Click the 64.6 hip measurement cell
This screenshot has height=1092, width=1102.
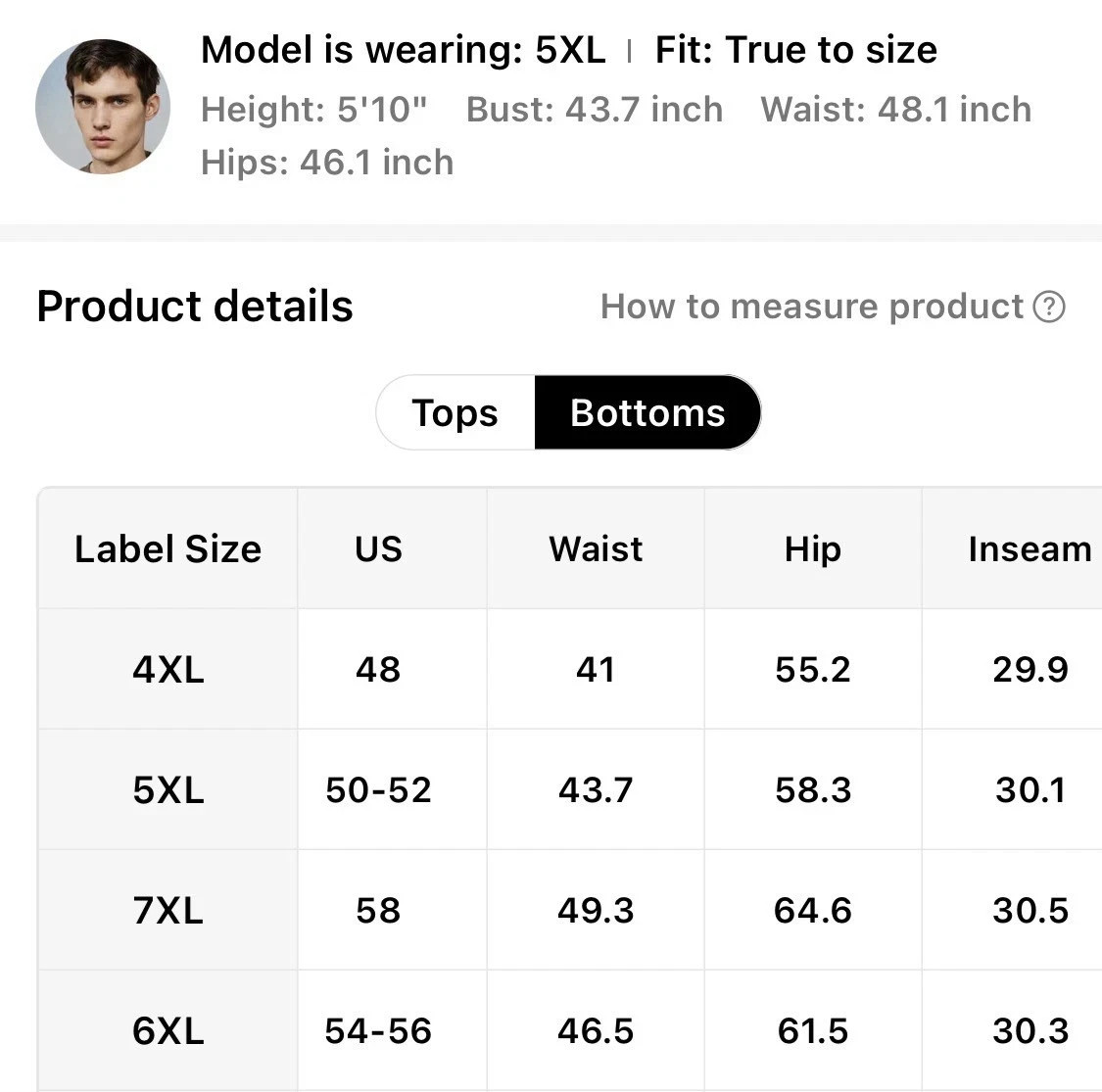812,911
